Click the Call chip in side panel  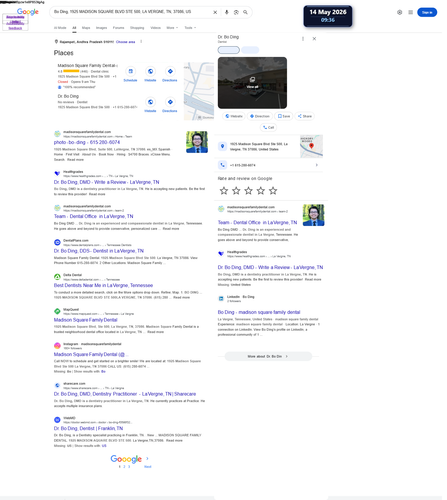click(268, 127)
